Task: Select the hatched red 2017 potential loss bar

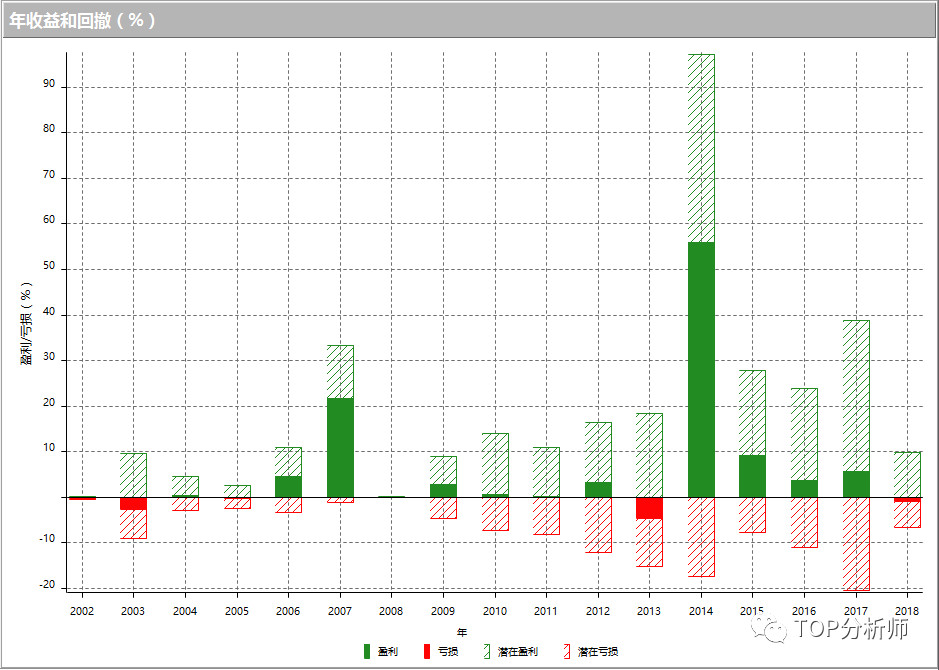Action: pyautogui.click(x=856, y=543)
